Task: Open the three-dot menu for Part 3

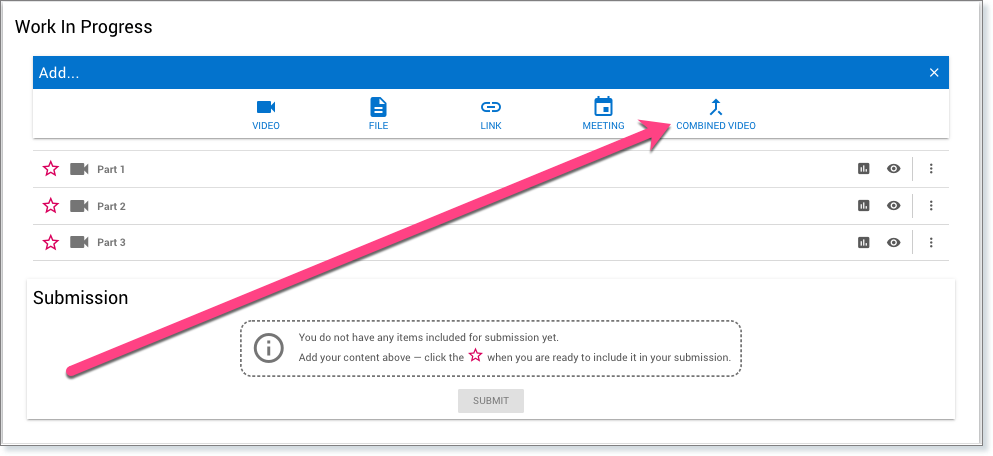Action: (x=931, y=242)
